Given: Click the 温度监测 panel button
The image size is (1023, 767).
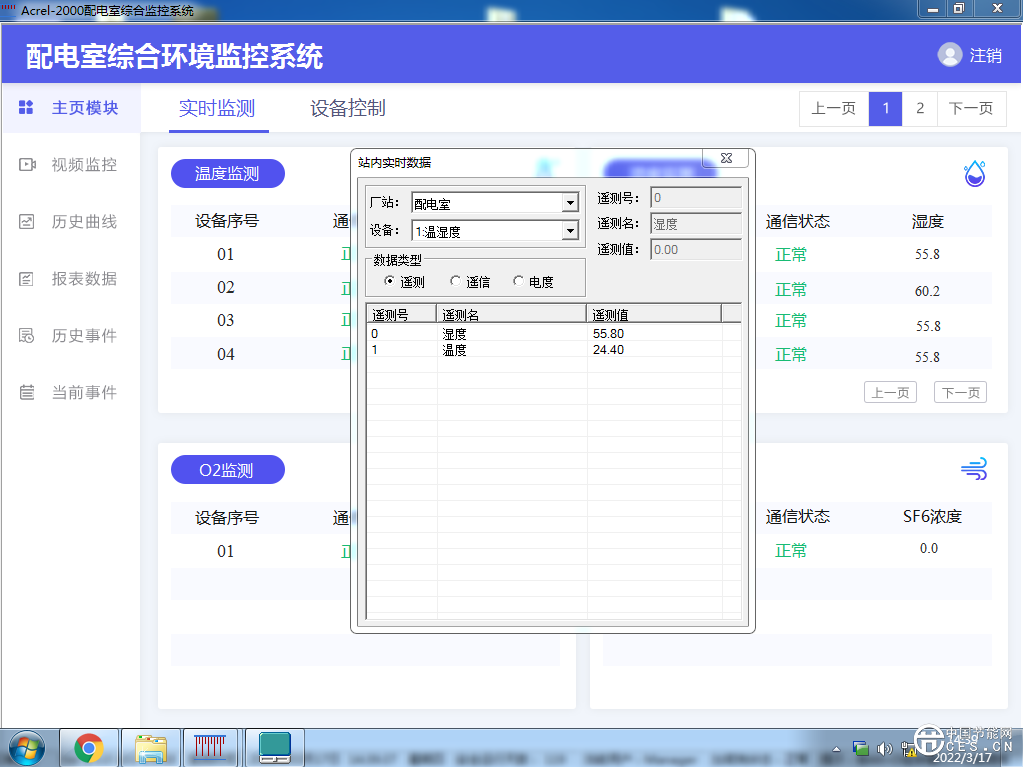Looking at the screenshot, I should point(227,173).
